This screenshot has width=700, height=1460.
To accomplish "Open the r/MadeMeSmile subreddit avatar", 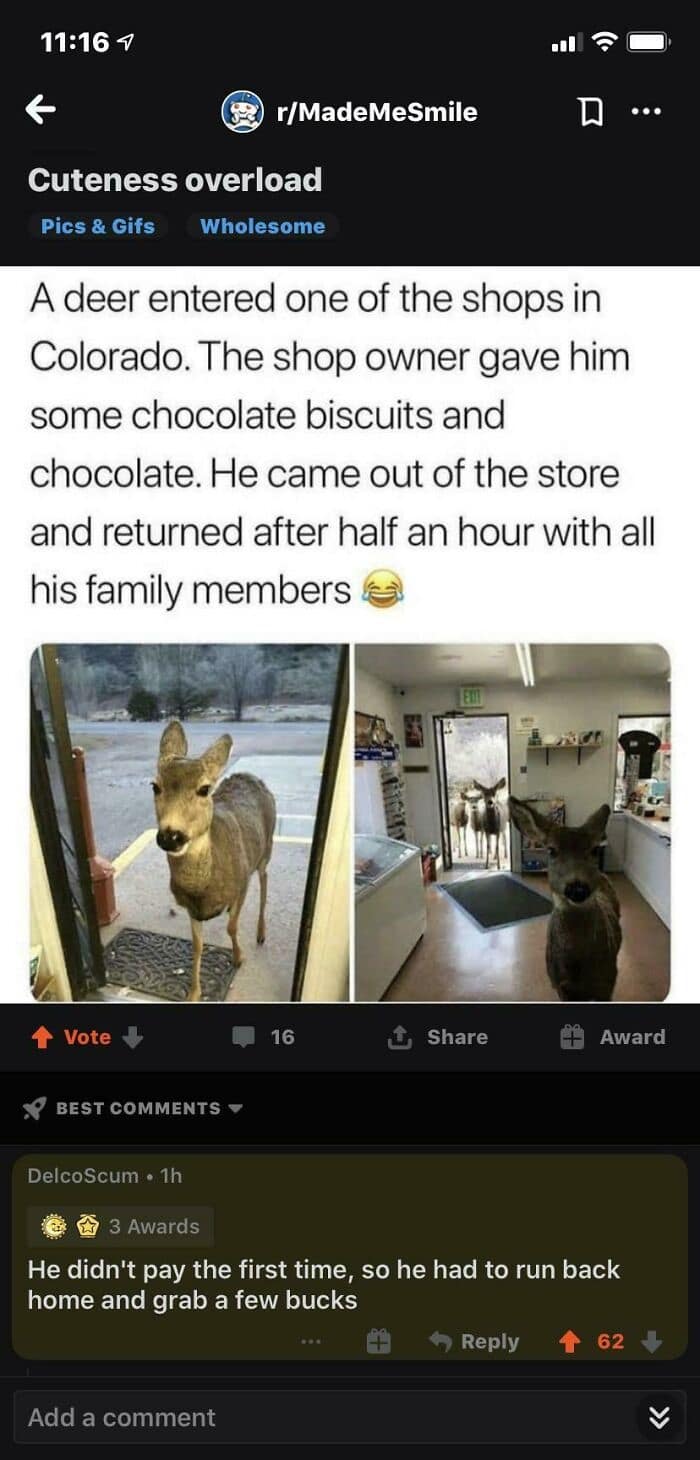I will click(242, 112).
